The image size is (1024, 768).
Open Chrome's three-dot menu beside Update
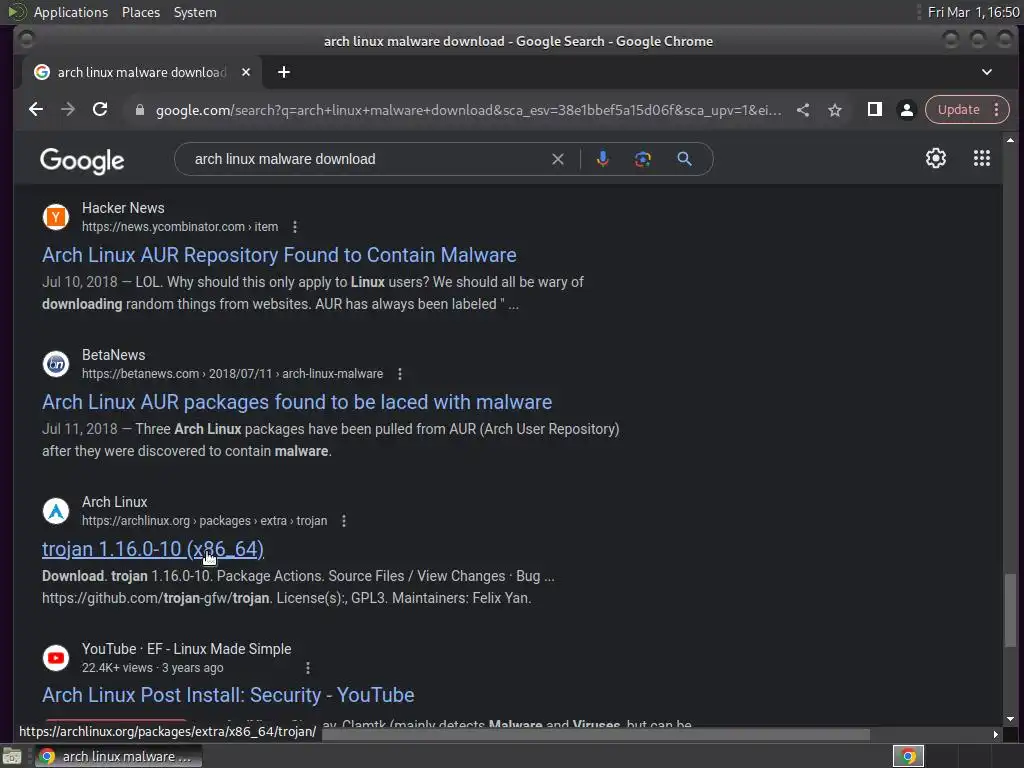[997, 110]
